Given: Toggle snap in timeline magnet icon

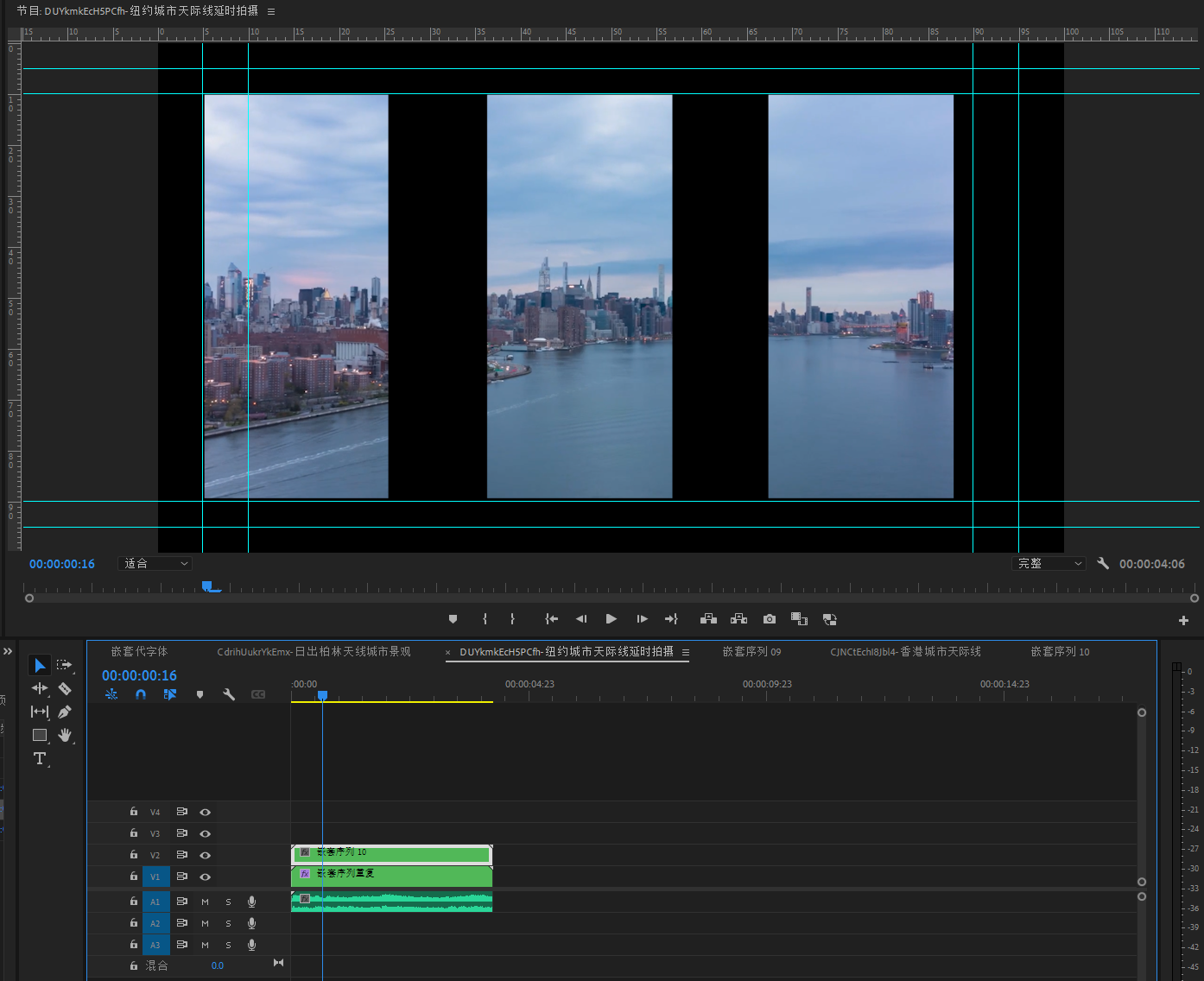Looking at the screenshot, I should [x=141, y=694].
